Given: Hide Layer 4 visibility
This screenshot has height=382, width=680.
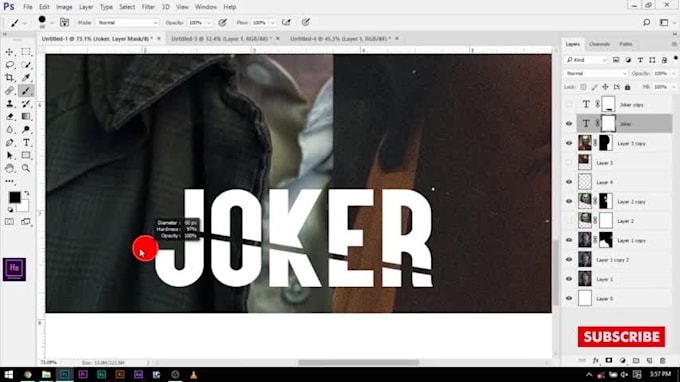Looking at the screenshot, I should pos(569,182).
